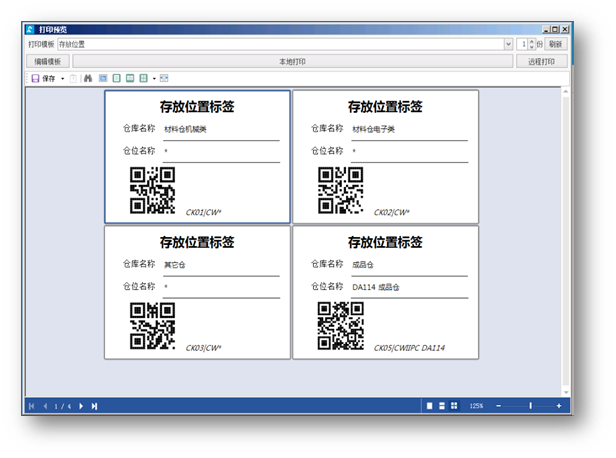Click the code text CK01|CW*

point(204,213)
